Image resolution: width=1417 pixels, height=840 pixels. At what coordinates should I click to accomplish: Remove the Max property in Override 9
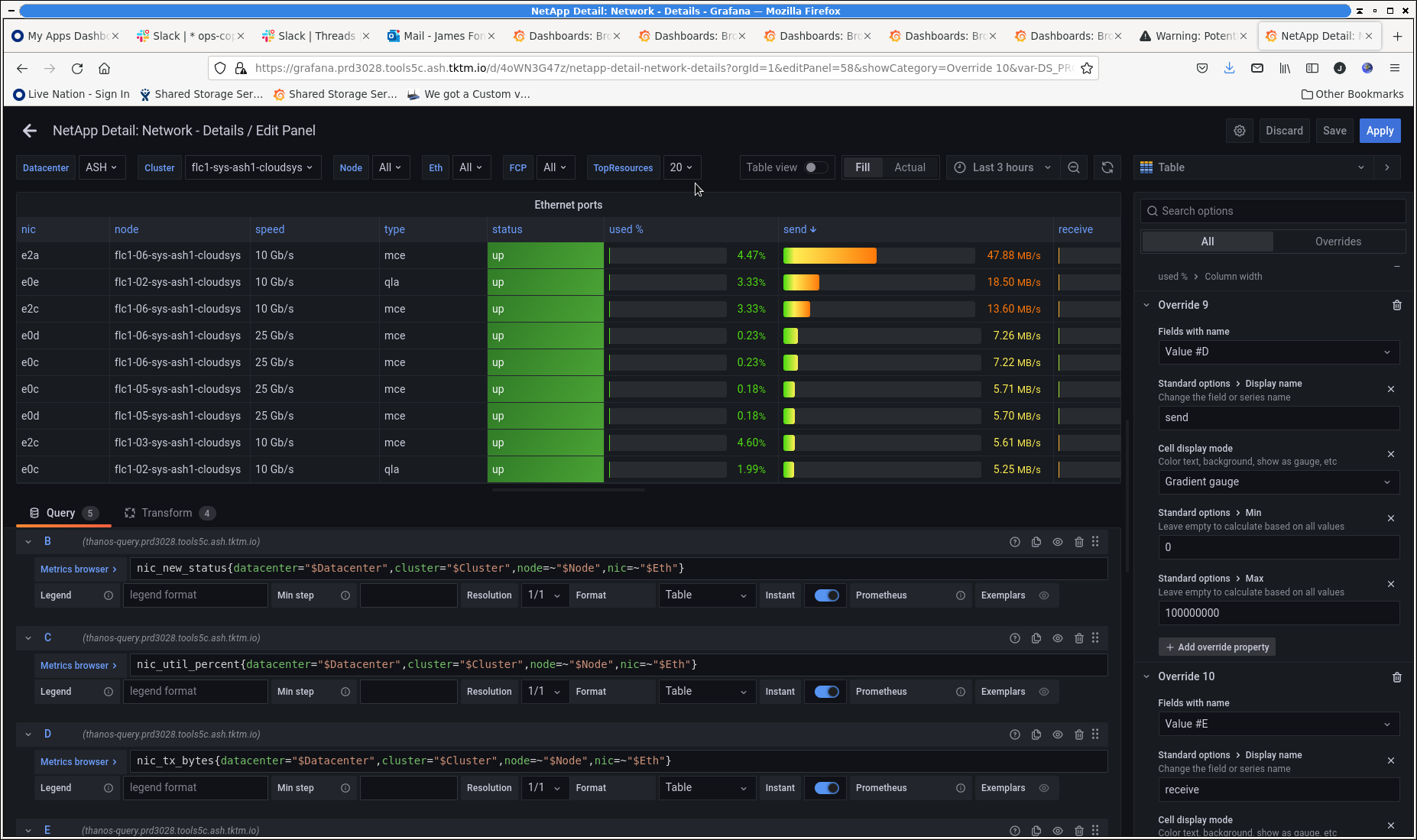[x=1391, y=584]
